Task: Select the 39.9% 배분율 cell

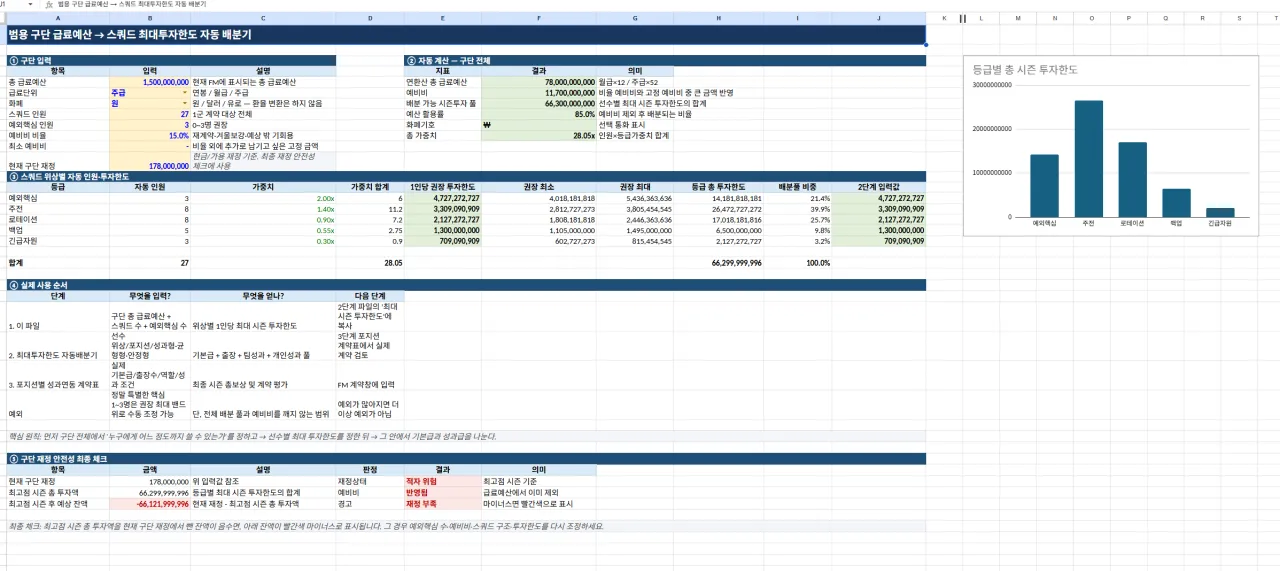Action: click(x=798, y=209)
